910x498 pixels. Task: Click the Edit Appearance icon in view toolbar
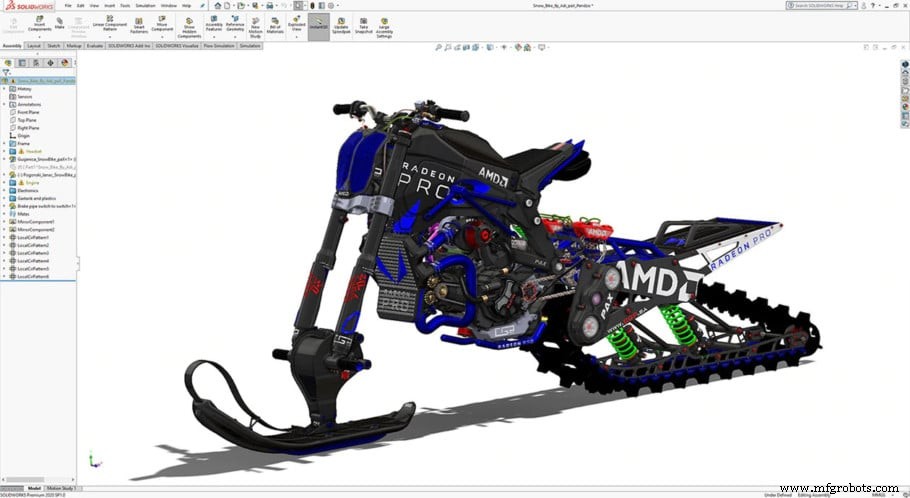[518, 47]
